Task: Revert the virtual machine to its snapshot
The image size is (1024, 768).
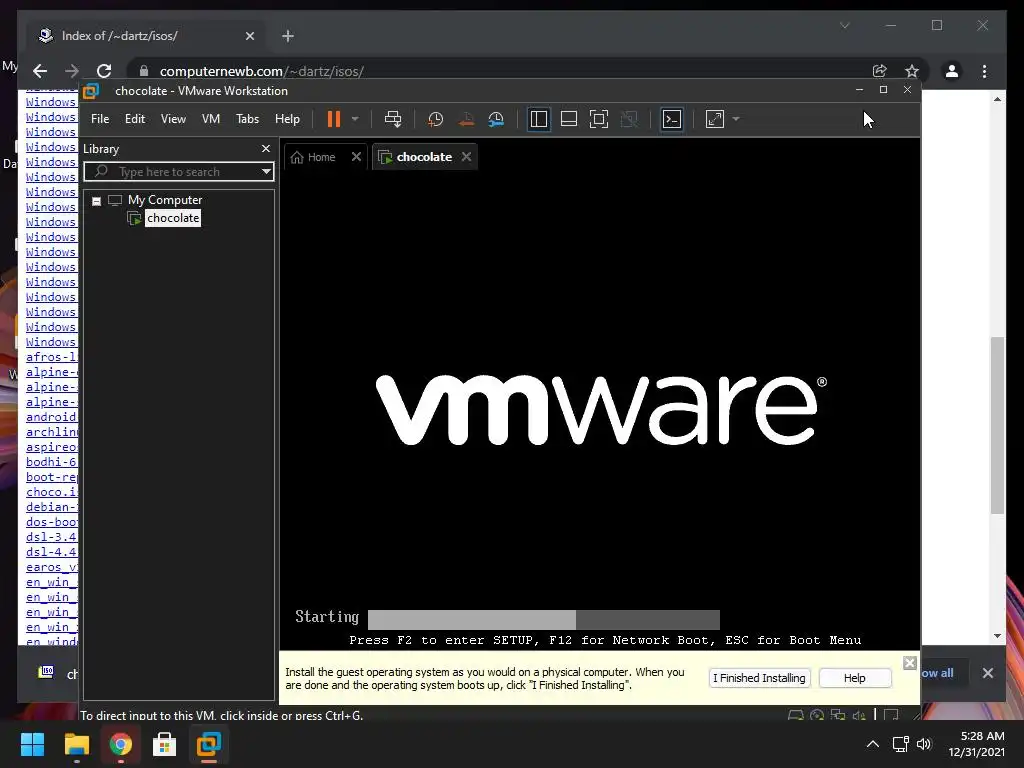Action: tap(466, 119)
